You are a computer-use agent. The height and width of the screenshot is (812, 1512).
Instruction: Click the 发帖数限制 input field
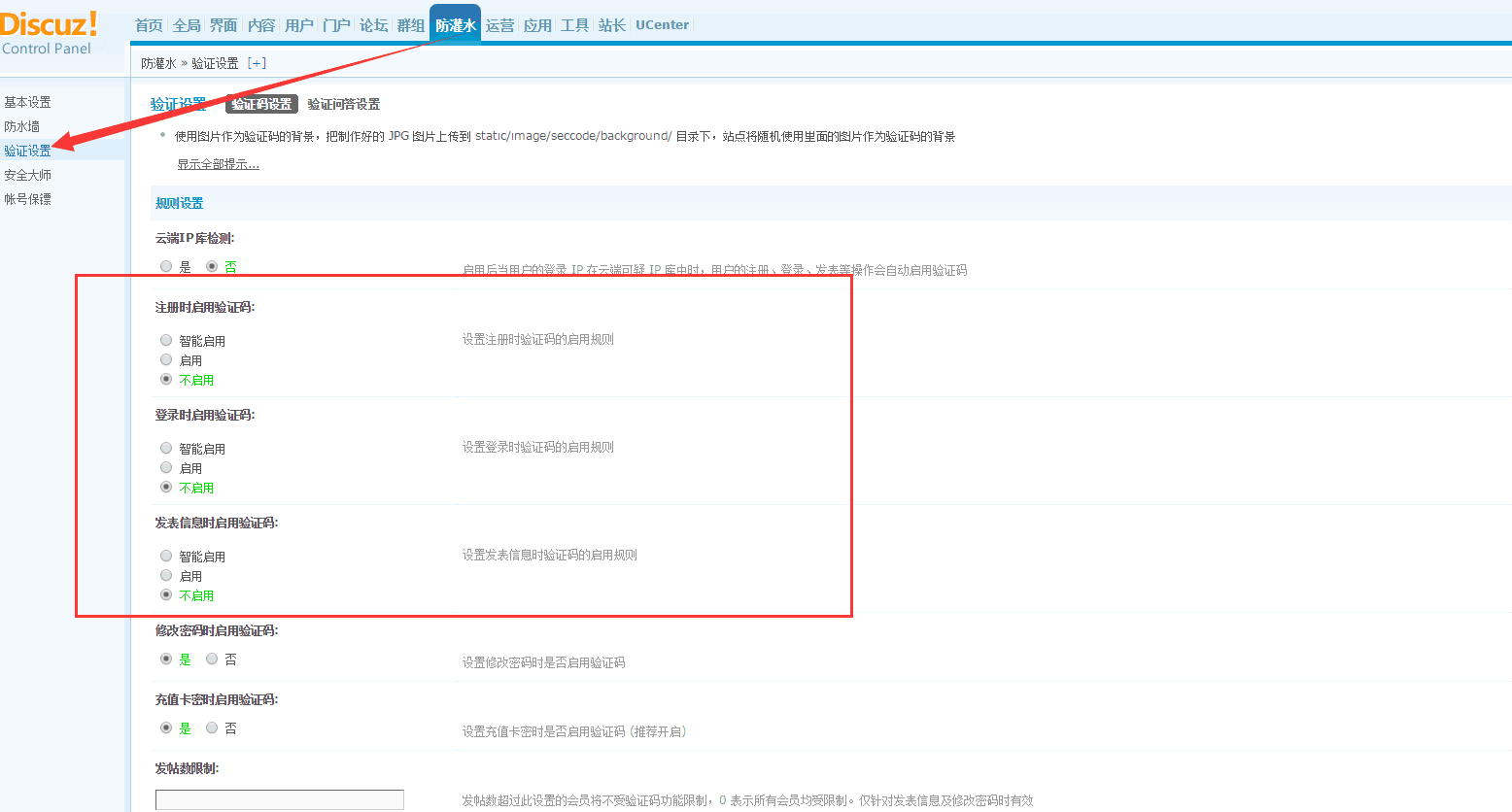pyautogui.click(x=279, y=799)
